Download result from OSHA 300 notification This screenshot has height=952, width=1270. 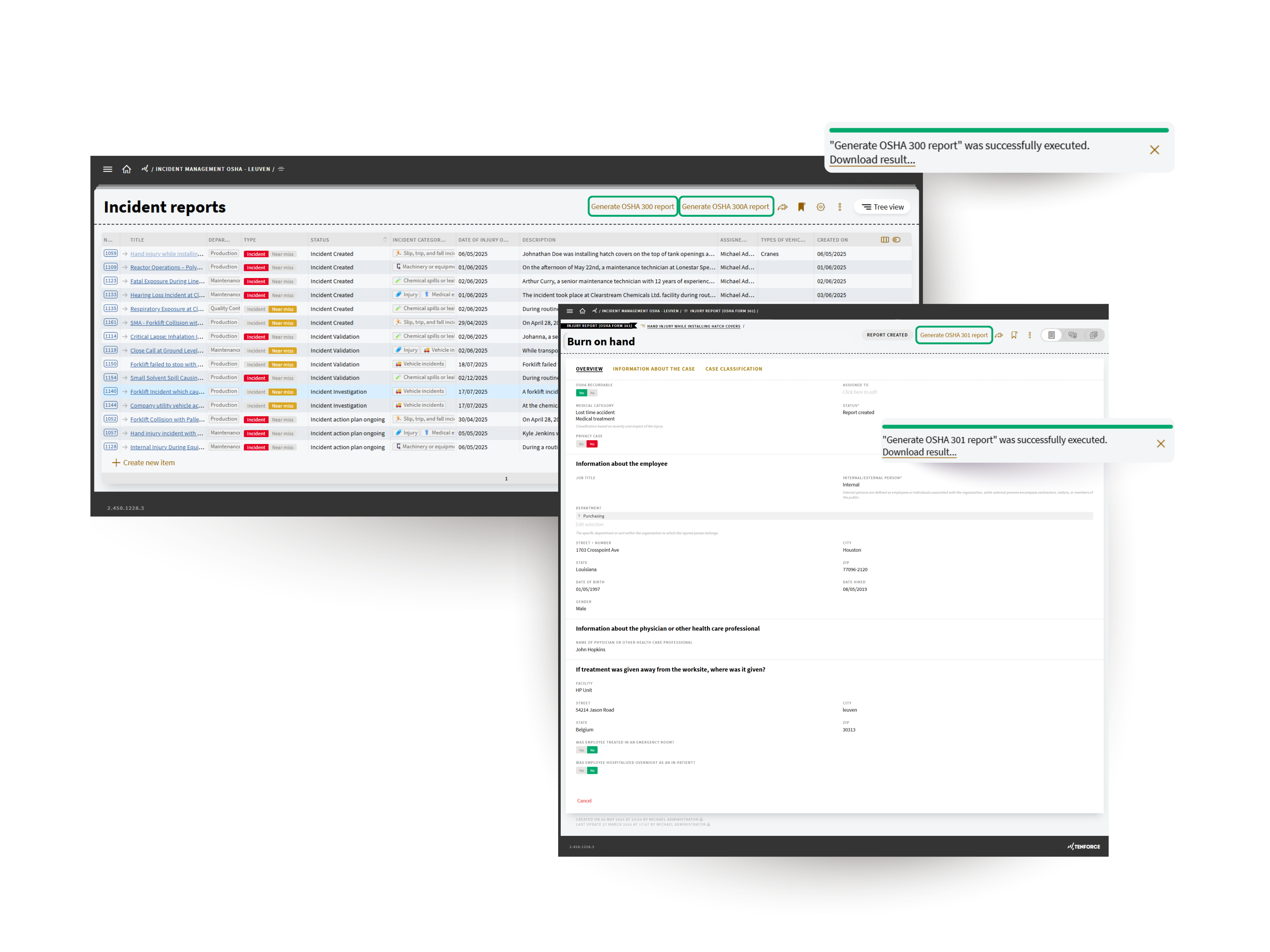pos(872,160)
